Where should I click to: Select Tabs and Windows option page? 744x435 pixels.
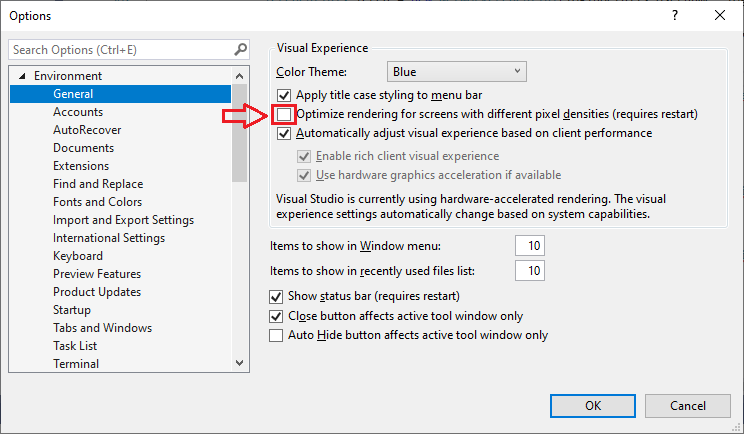(x=102, y=328)
